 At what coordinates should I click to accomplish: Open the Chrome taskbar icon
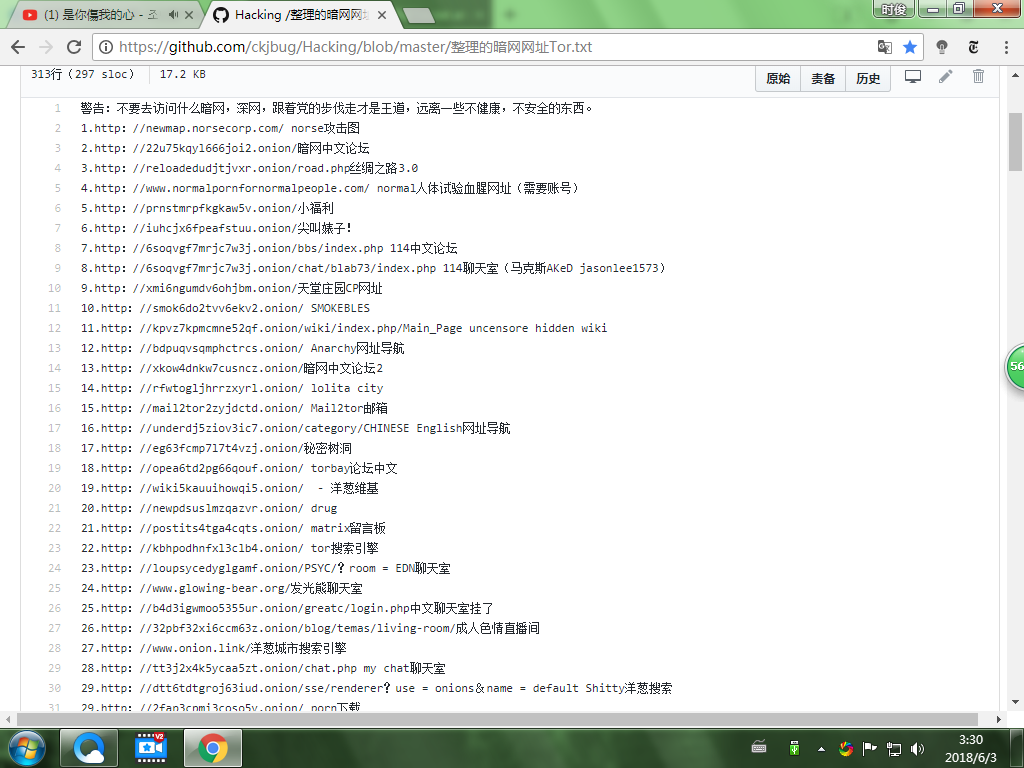[x=213, y=748]
